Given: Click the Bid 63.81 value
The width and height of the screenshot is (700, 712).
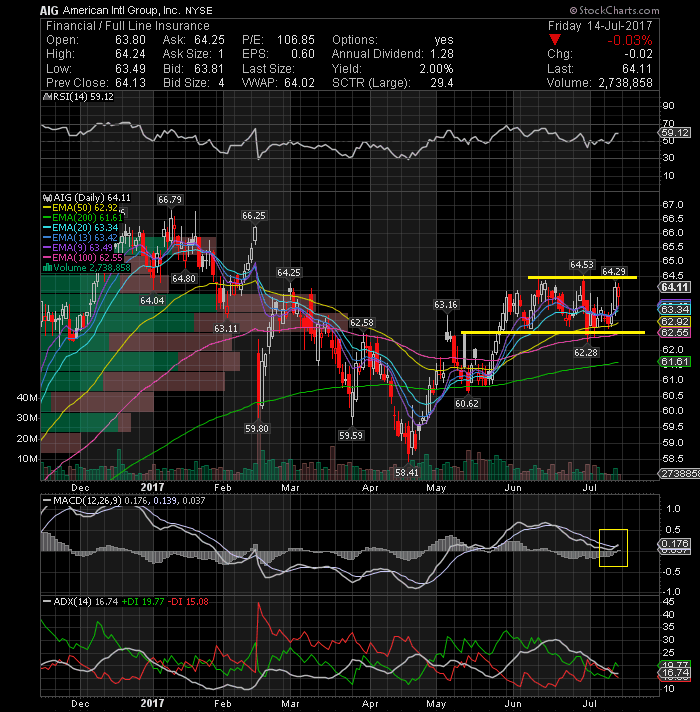Looking at the screenshot, I should coord(209,69).
